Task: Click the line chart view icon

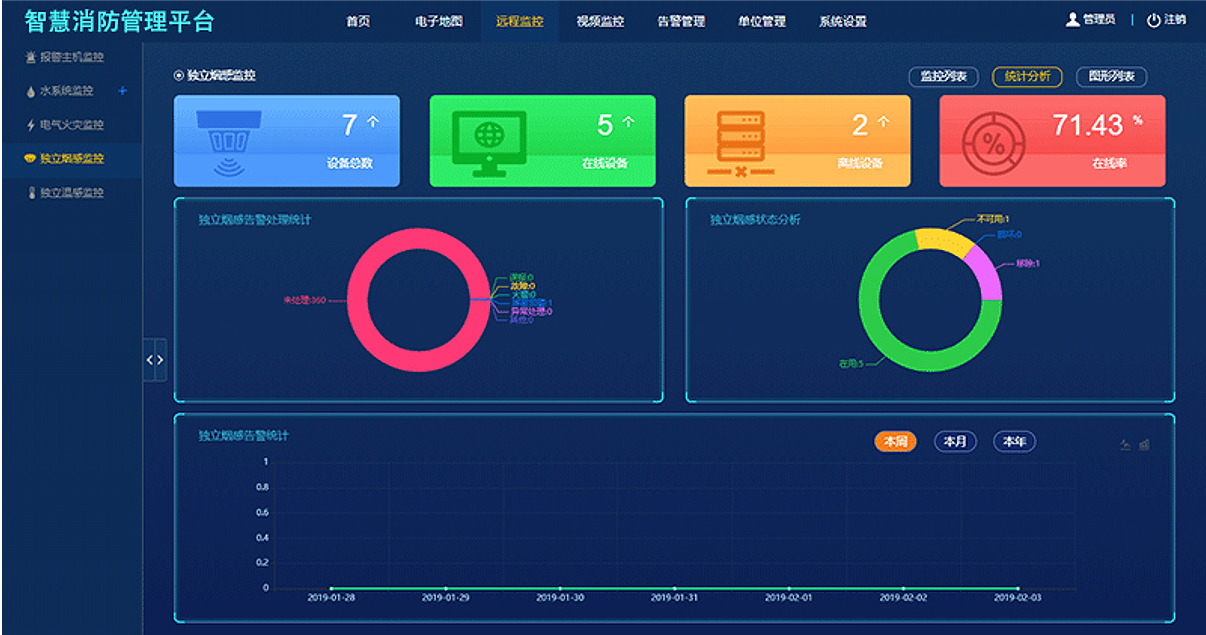Action: [x=1125, y=445]
